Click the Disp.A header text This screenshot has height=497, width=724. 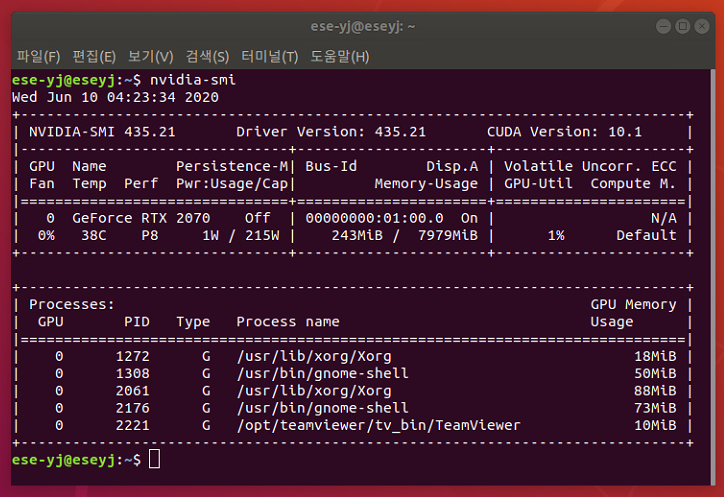tap(452, 166)
